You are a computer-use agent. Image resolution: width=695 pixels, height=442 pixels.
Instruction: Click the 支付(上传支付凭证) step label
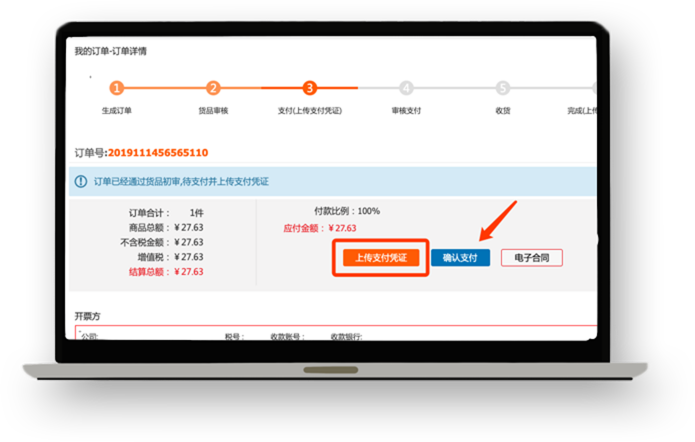point(309,110)
